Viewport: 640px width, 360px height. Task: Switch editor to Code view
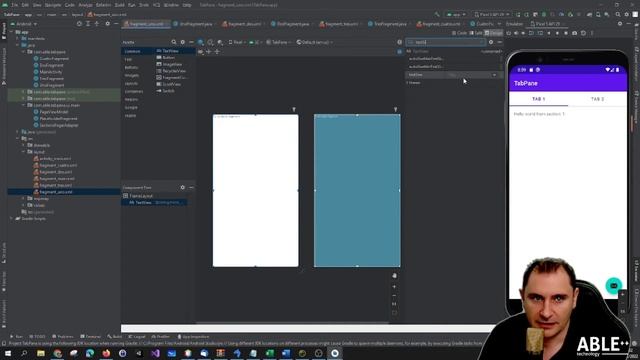coord(460,33)
